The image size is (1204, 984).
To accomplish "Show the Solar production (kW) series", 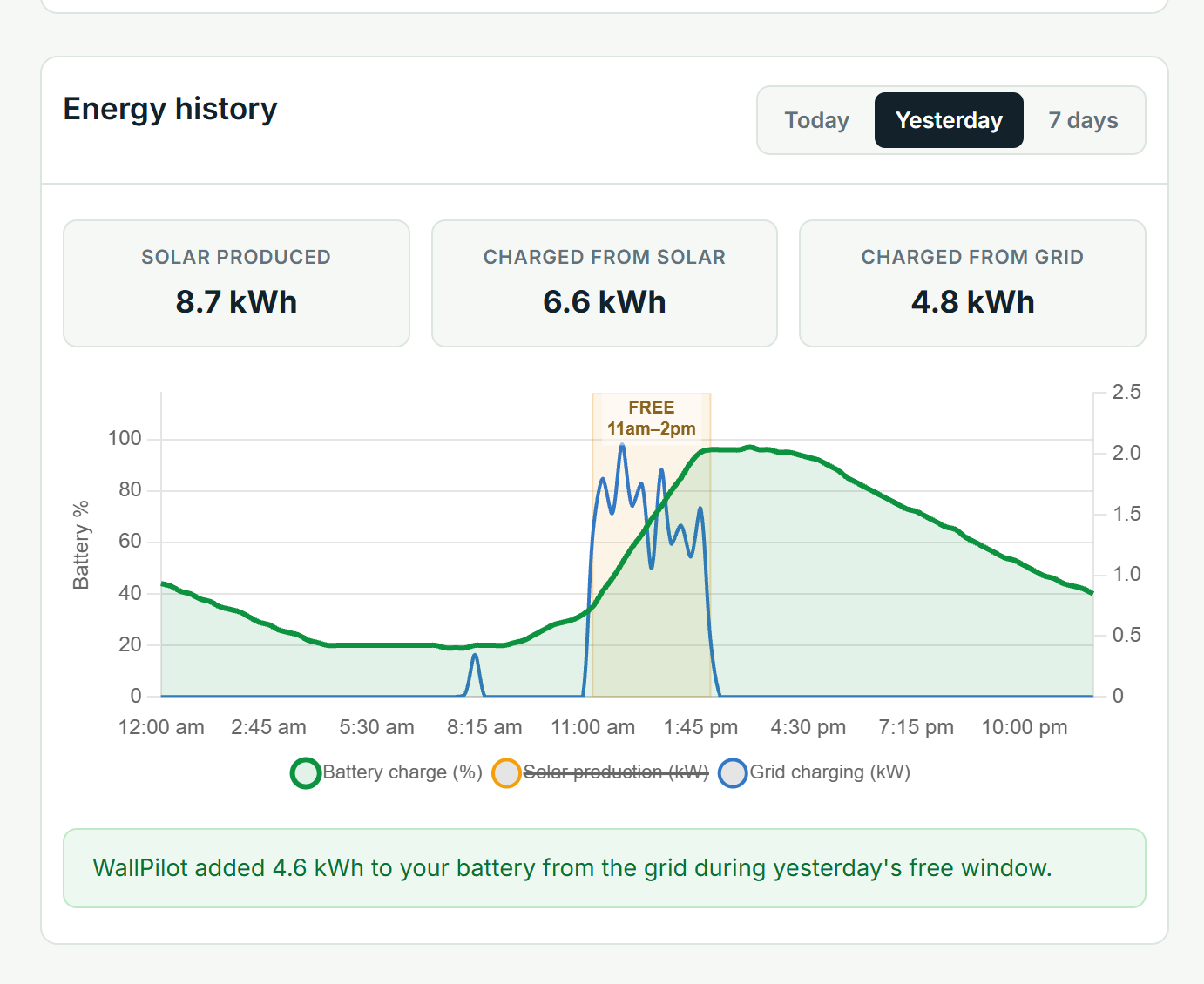I will tap(601, 772).
